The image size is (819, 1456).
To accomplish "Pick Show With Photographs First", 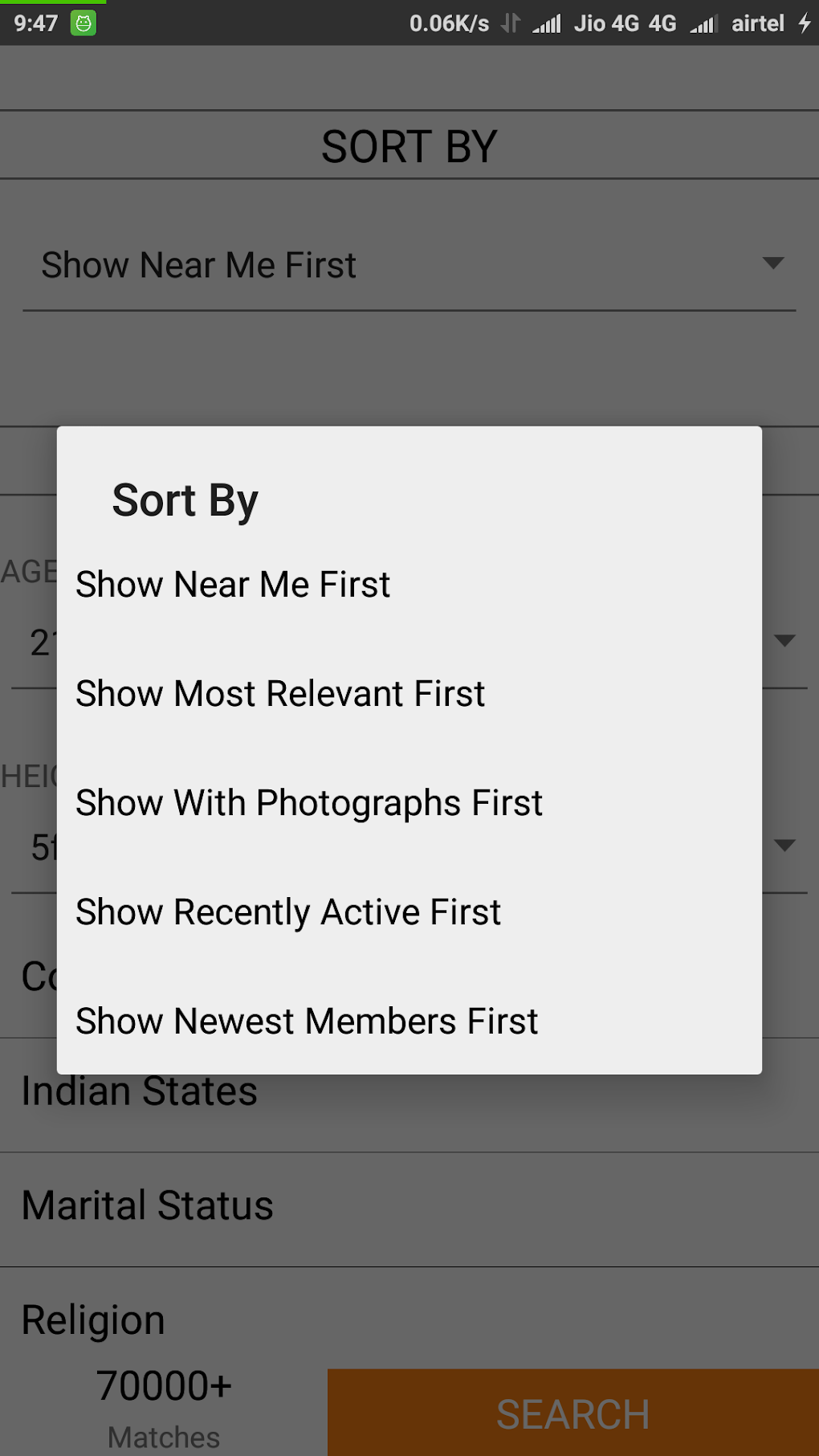I will coord(309,803).
